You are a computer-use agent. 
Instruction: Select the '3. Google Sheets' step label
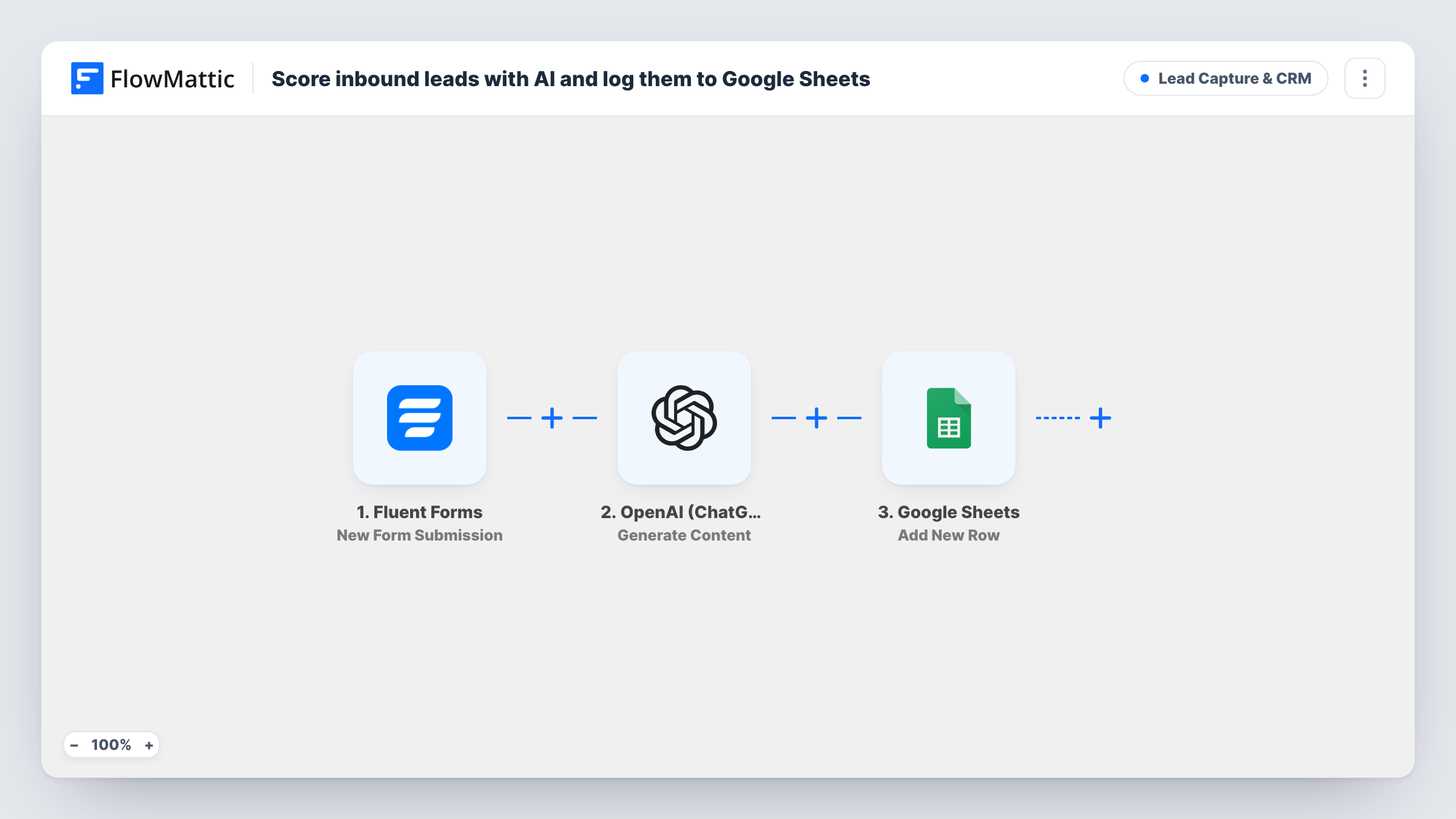[949, 512]
